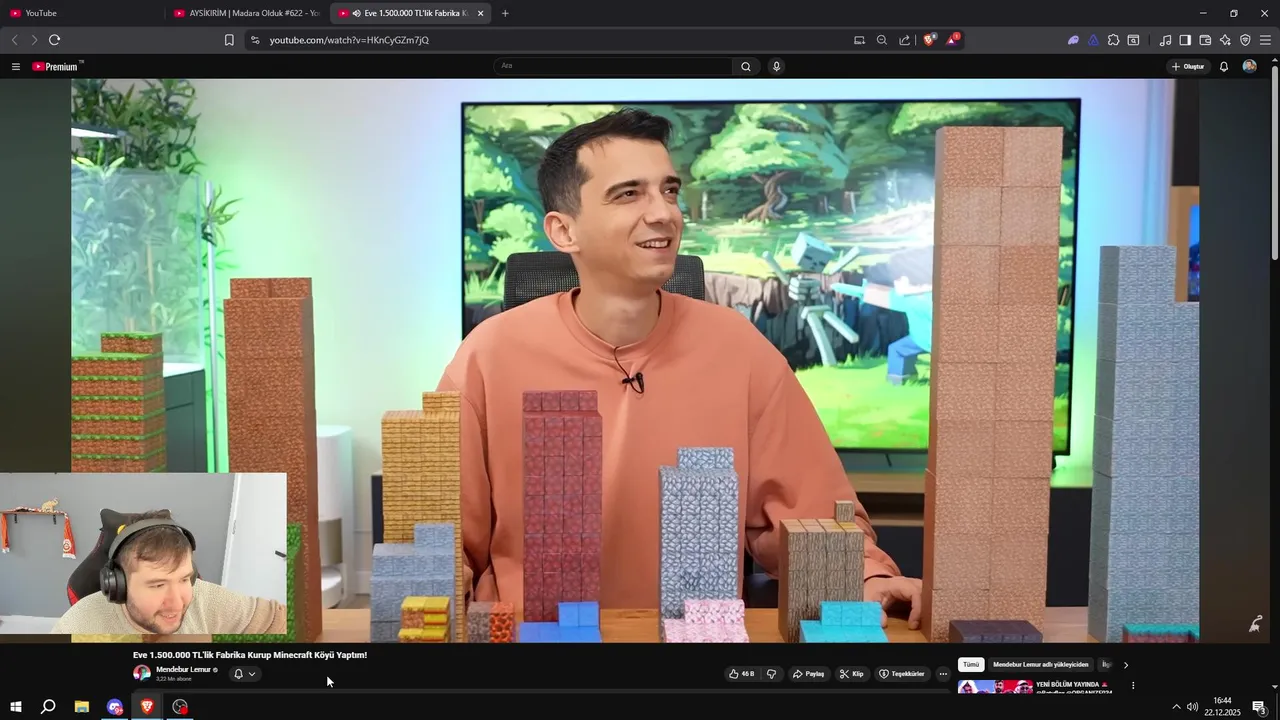The width and height of the screenshot is (1280, 720).
Task: Show more chips with right chevron
Action: pyautogui.click(x=1126, y=664)
